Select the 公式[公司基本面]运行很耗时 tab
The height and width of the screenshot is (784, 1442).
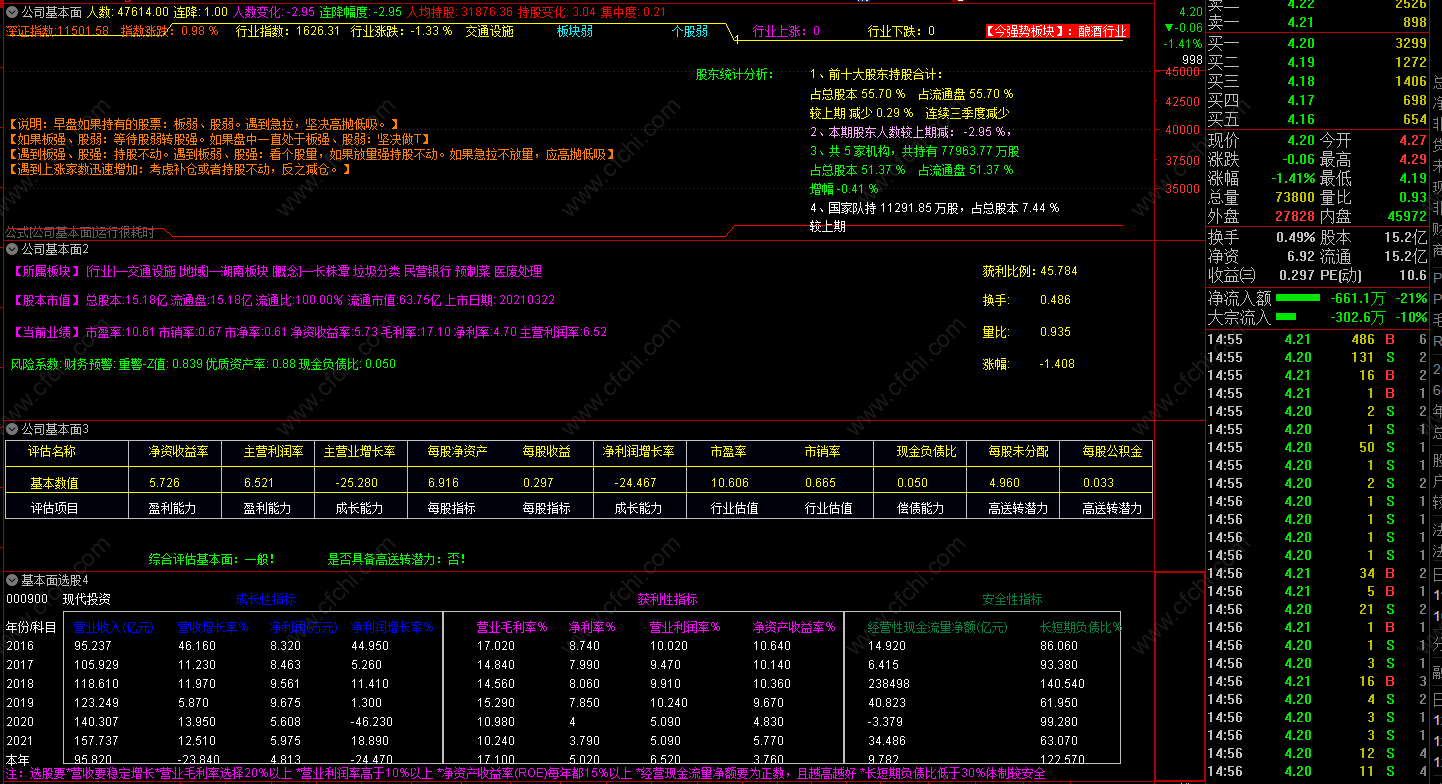point(80,232)
